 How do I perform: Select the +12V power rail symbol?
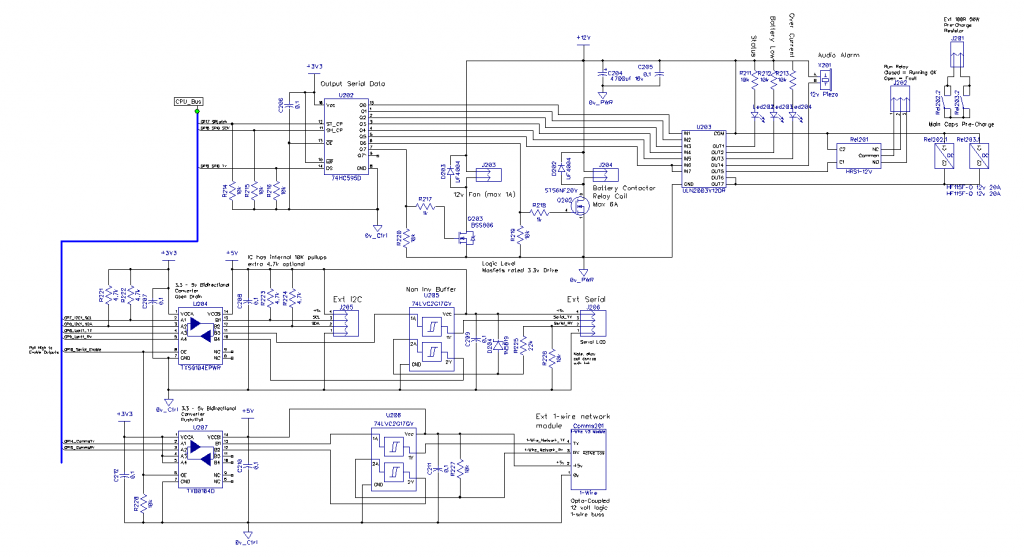584,40
